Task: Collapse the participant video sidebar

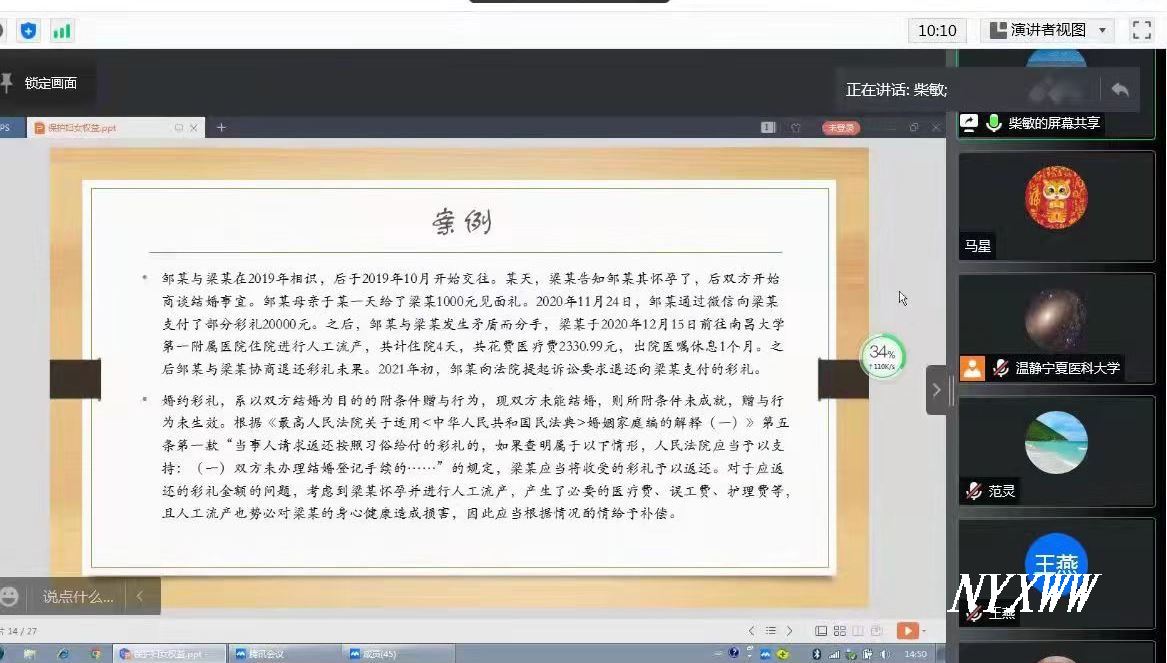Action: tap(936, 390)
